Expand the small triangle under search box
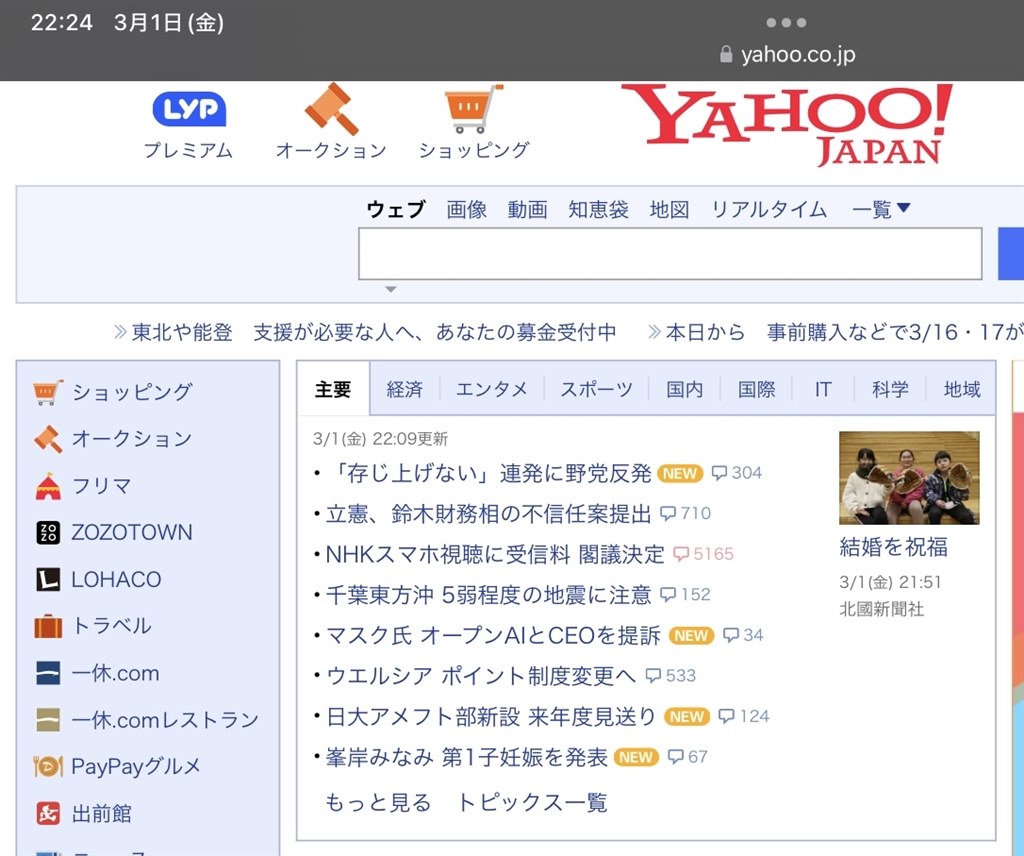Image resolution: width=1024 pixels, height=856 pixels. [x=391, y=289]
